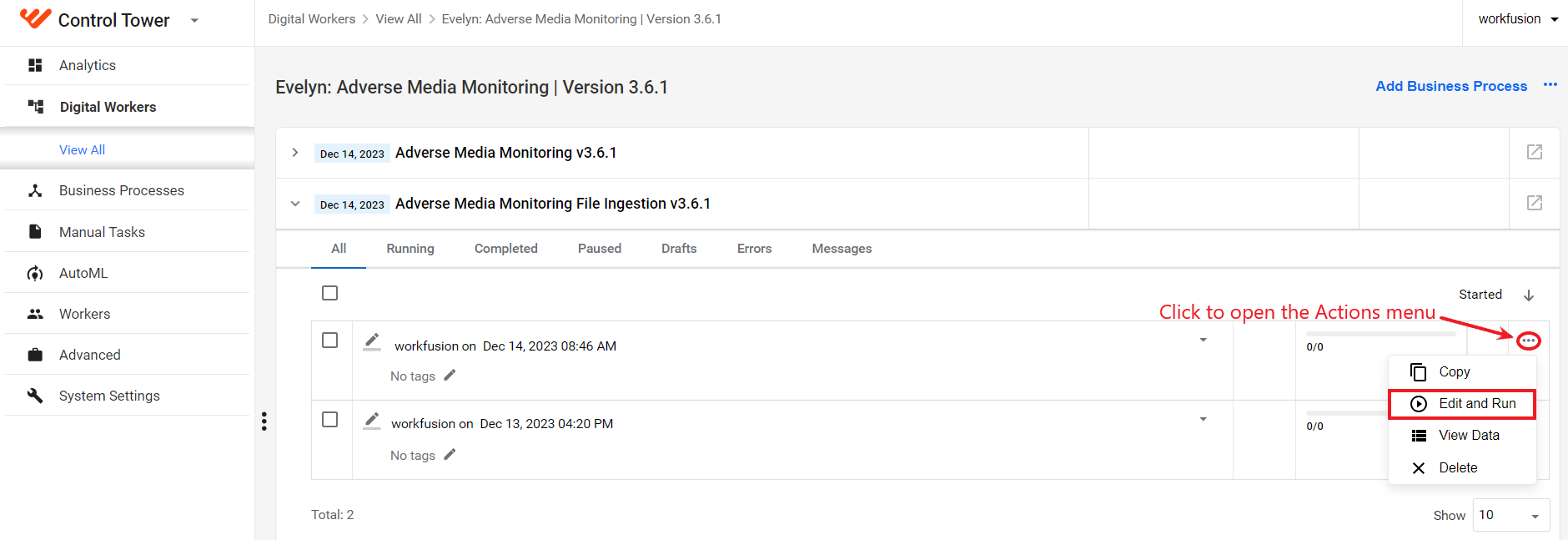Click the edit name pencil for Dec 13 run
Screen dimensions: 1568x540
(x=372, y=421)
